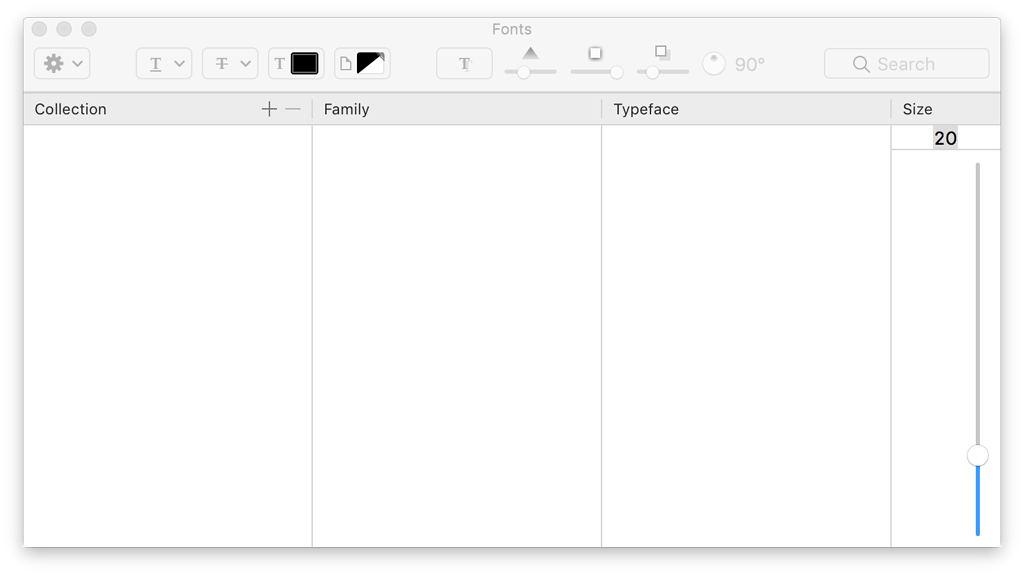Remove a collection using the minus button

pos(291,109)
